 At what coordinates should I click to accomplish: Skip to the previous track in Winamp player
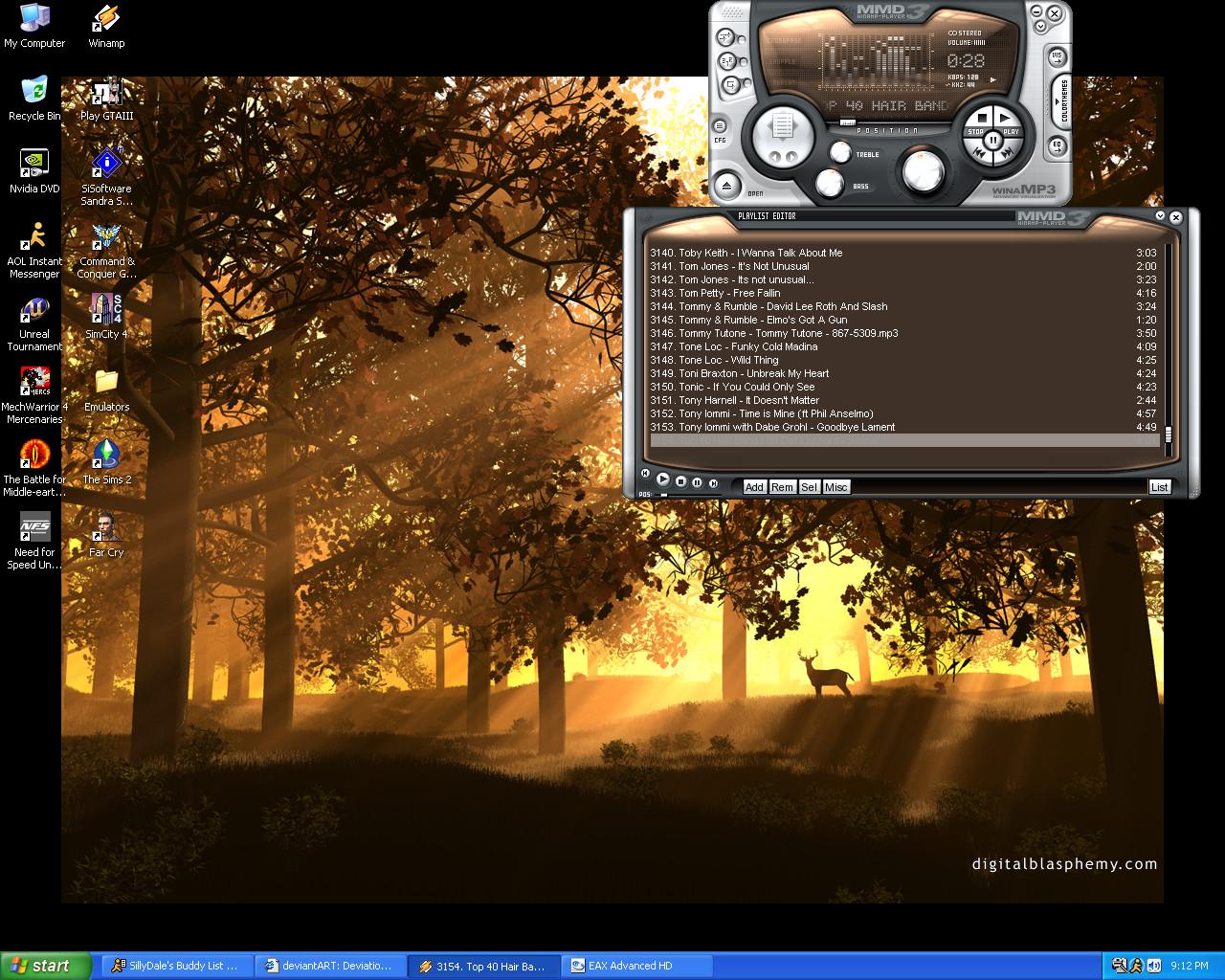pyautogui.click(x=979, y=154)
